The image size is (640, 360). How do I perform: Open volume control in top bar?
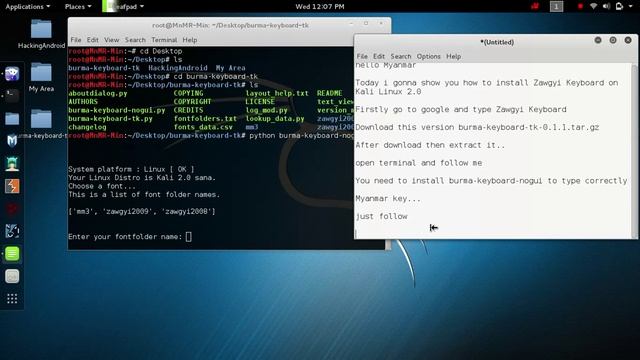607,6
